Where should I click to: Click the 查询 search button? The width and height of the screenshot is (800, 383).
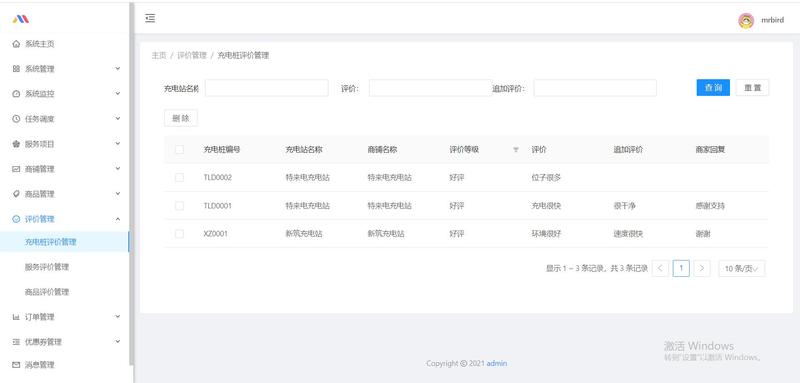pos(713,88)
